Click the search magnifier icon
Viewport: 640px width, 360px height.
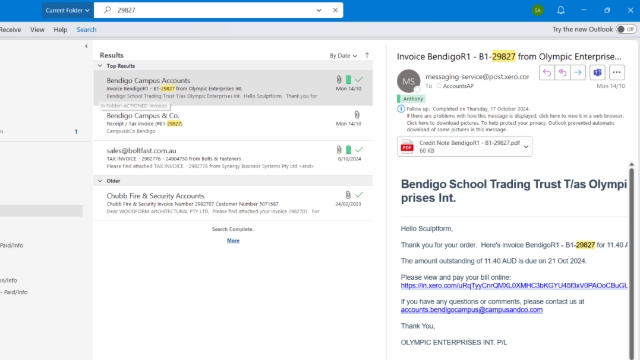(107, 10)
